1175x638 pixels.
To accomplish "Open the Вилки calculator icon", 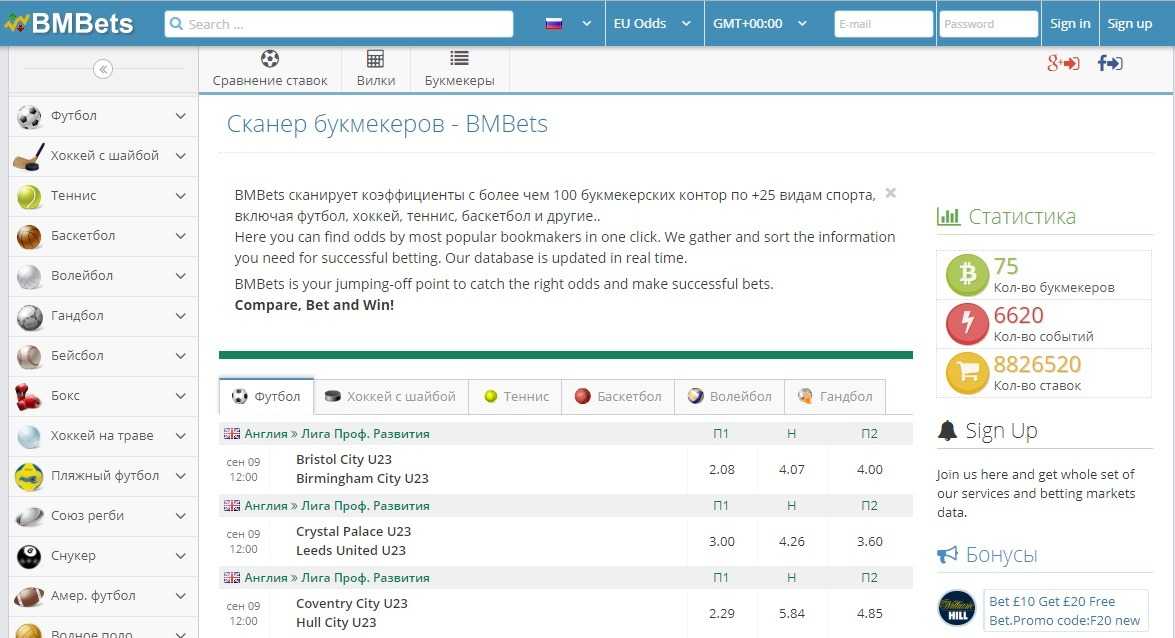I will 375,59.
